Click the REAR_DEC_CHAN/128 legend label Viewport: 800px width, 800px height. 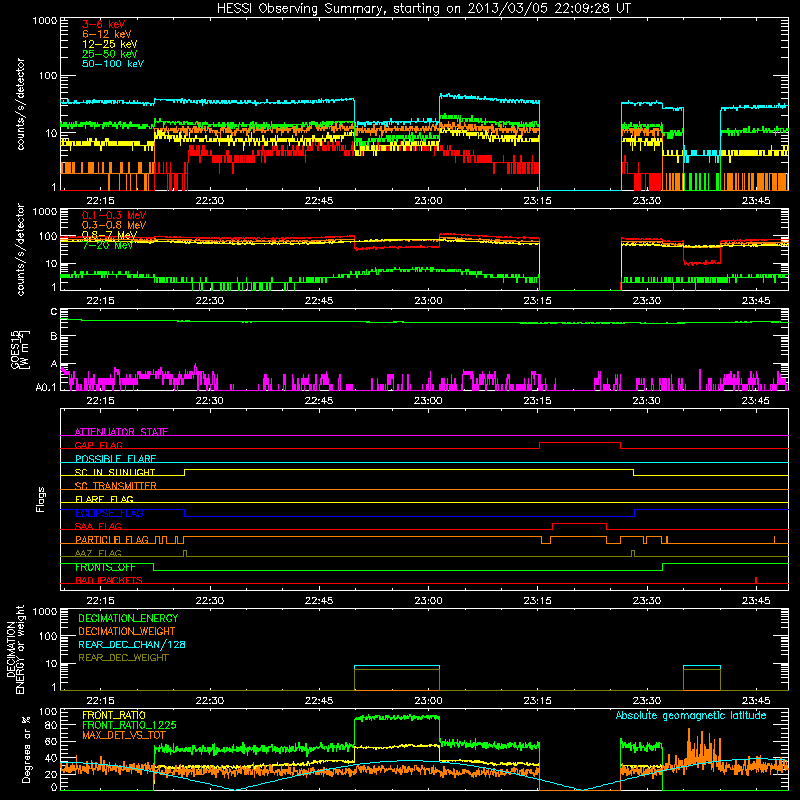tap(132, 644)
